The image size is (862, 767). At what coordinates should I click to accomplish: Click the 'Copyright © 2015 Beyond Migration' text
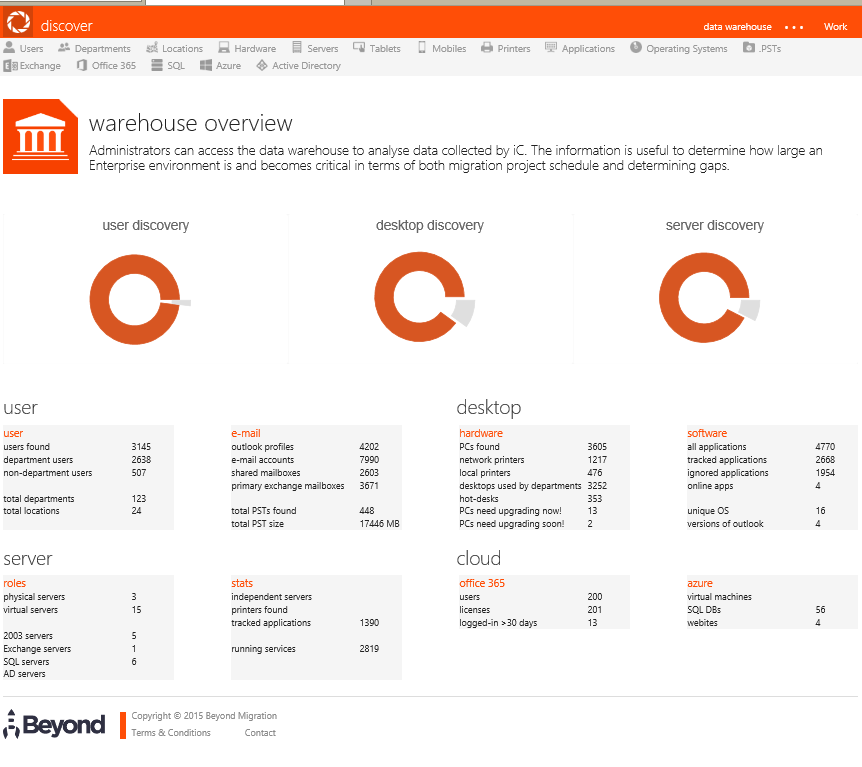tap(204, 715)
